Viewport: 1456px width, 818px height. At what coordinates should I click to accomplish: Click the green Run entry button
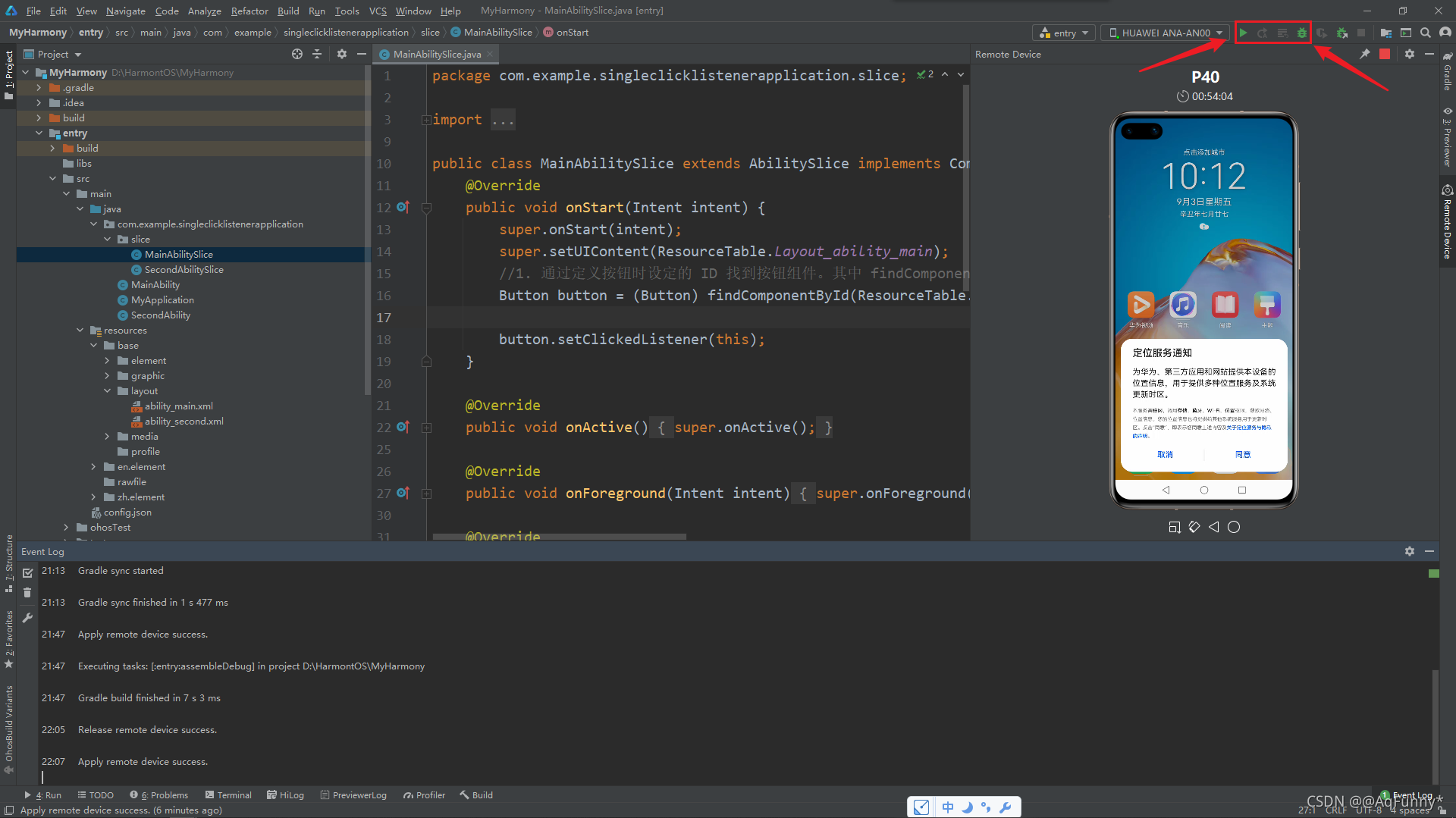[x=1244, y=33]
